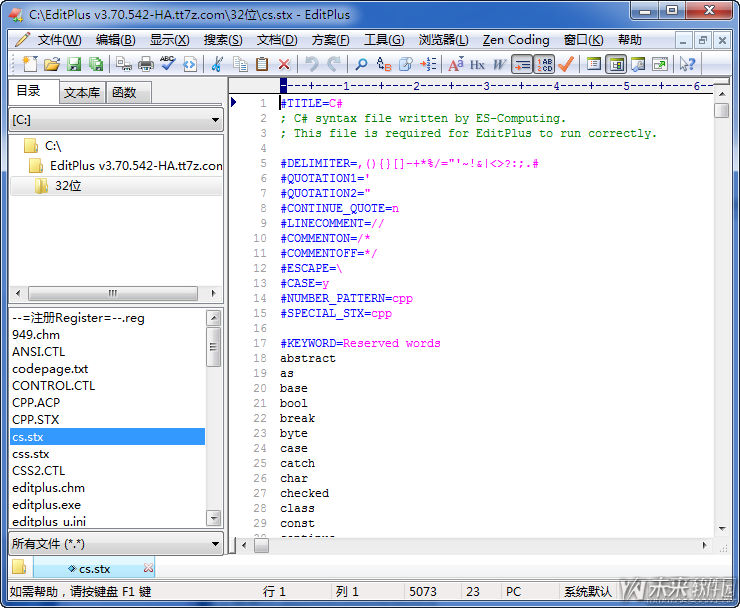Close the cs.stx document tab
Viewport: 740px width, 608px height.
coord(148,568)
